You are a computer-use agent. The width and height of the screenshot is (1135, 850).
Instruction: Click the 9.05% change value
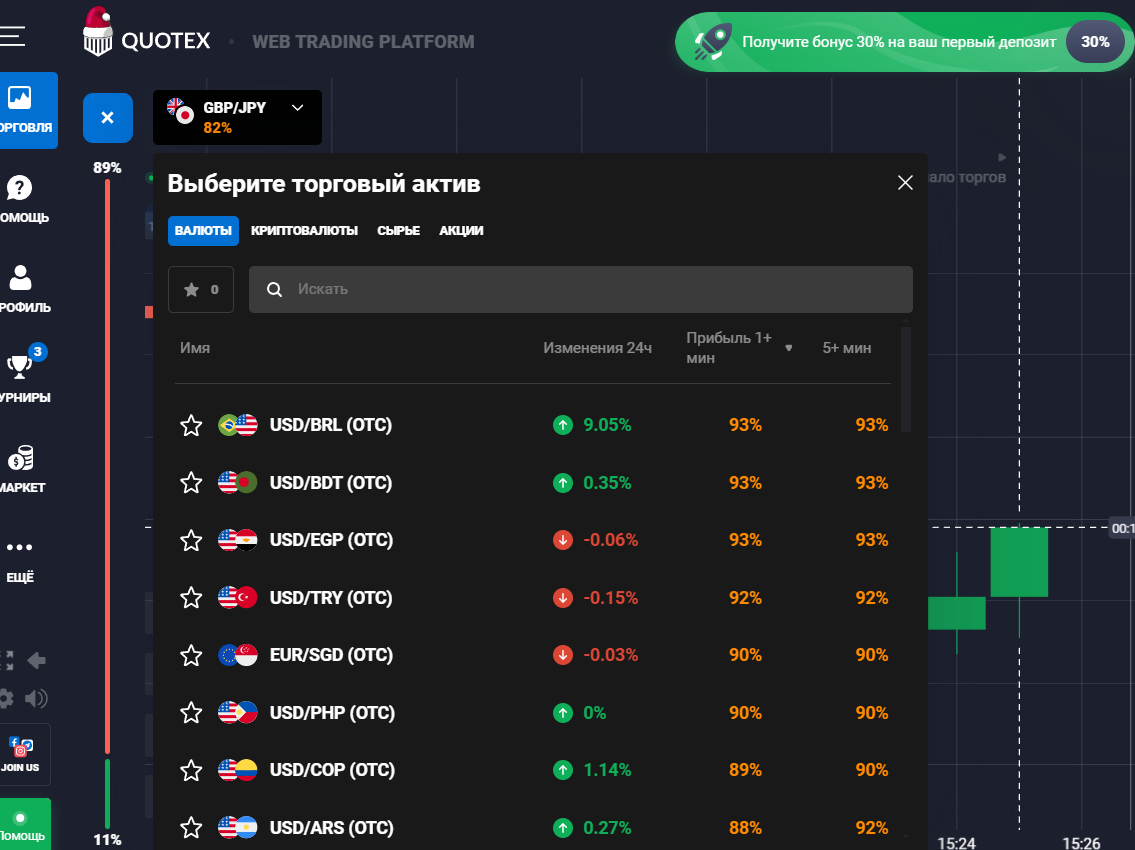tap(607, 425)
